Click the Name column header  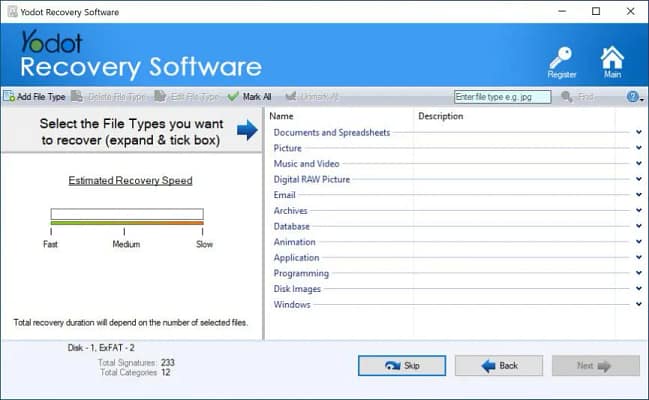coord(282,116)
